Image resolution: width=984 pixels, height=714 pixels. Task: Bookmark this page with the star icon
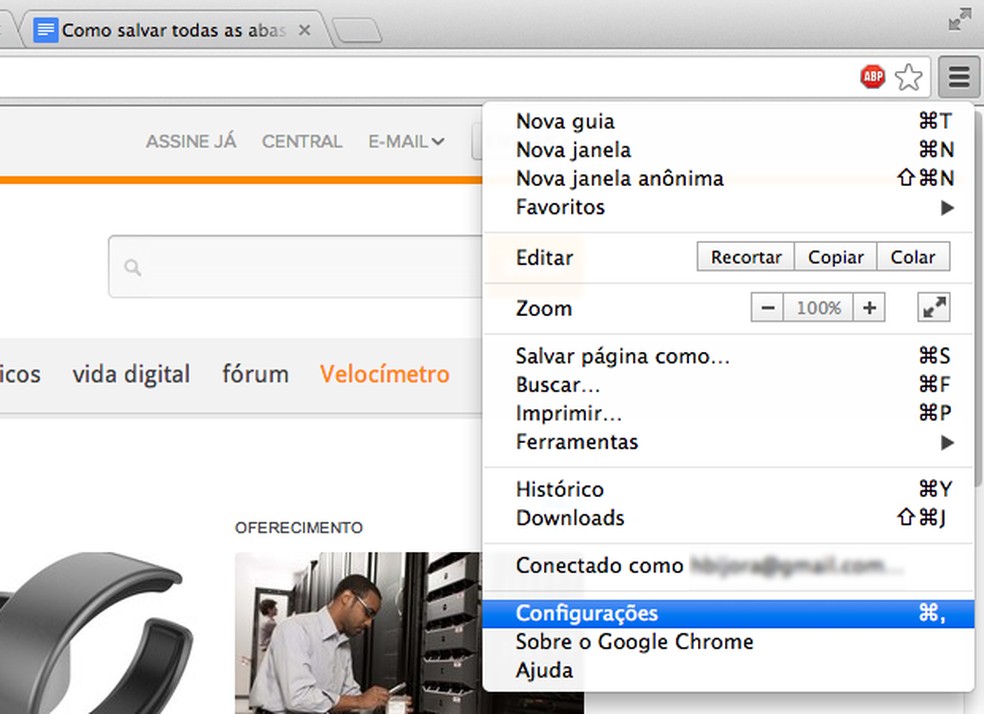coord(908,75)
